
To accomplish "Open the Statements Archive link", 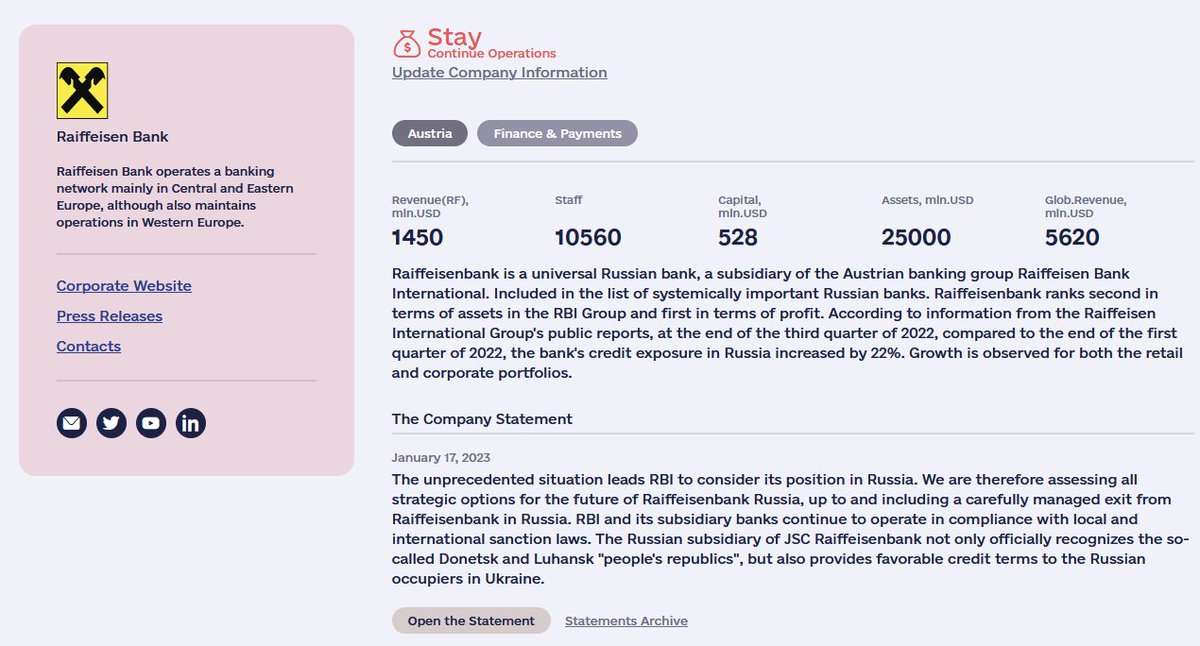I will 626,621.
